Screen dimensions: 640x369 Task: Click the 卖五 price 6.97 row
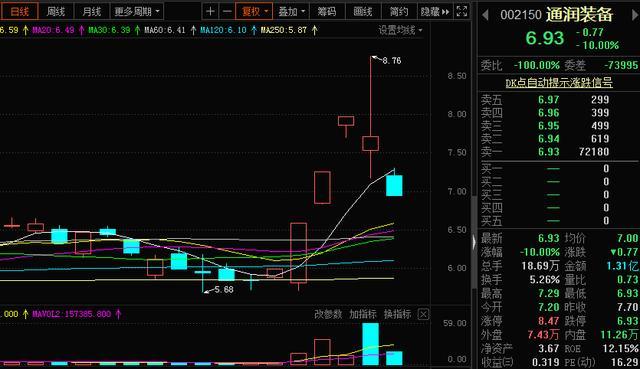click(559, 100)
